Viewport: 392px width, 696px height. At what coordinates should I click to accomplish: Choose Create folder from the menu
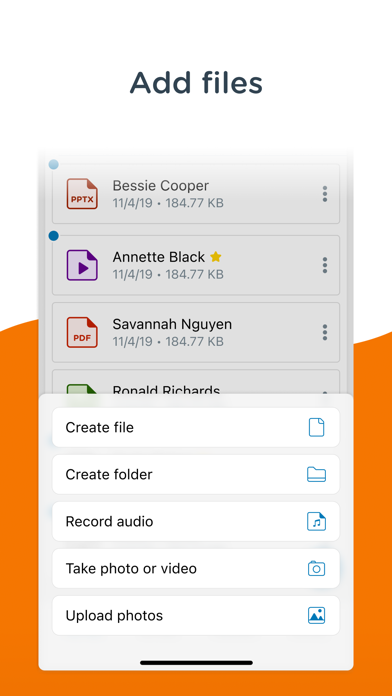click(x=196, y=475)
